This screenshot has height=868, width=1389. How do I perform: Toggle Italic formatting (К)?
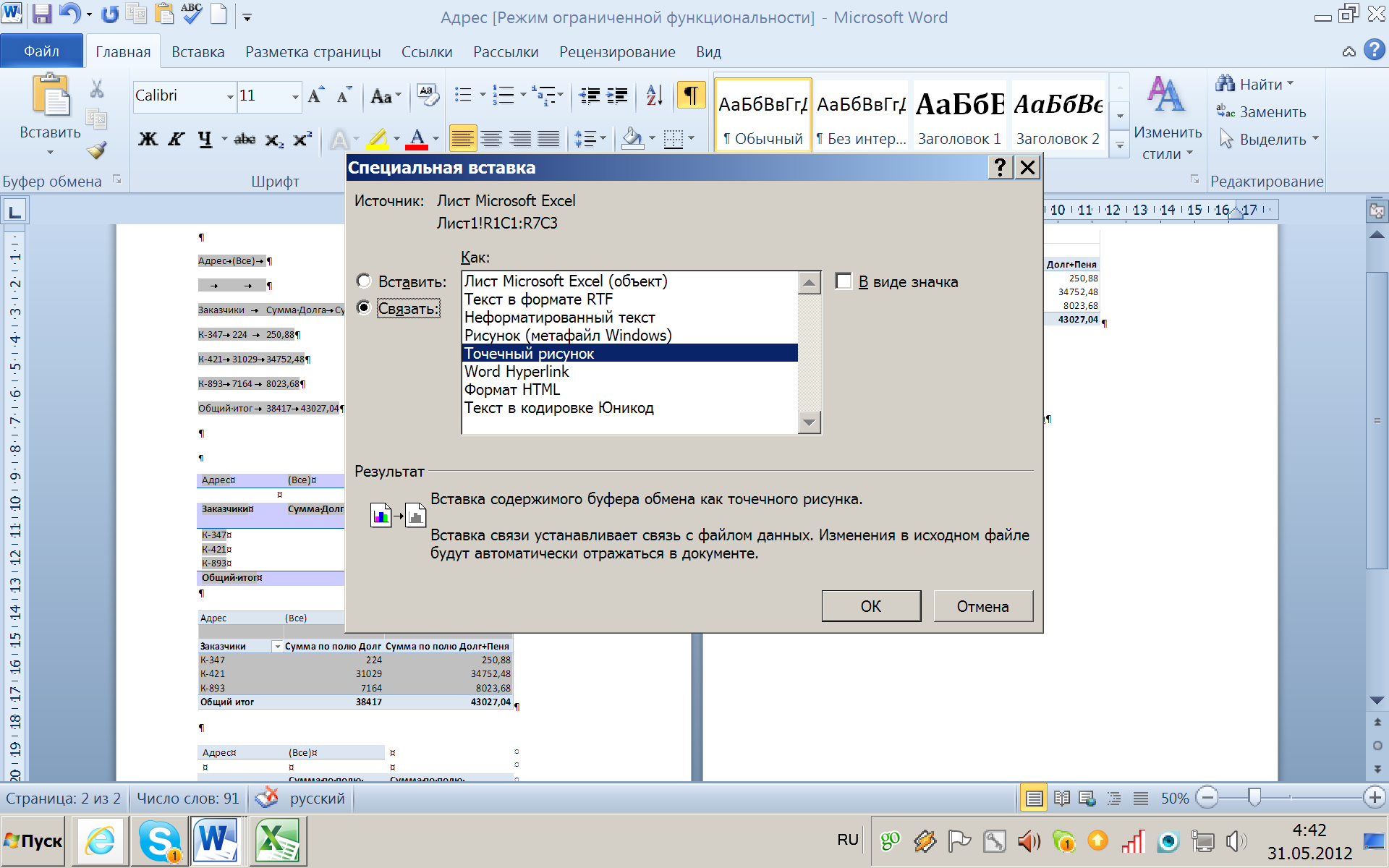coord(176,140)
